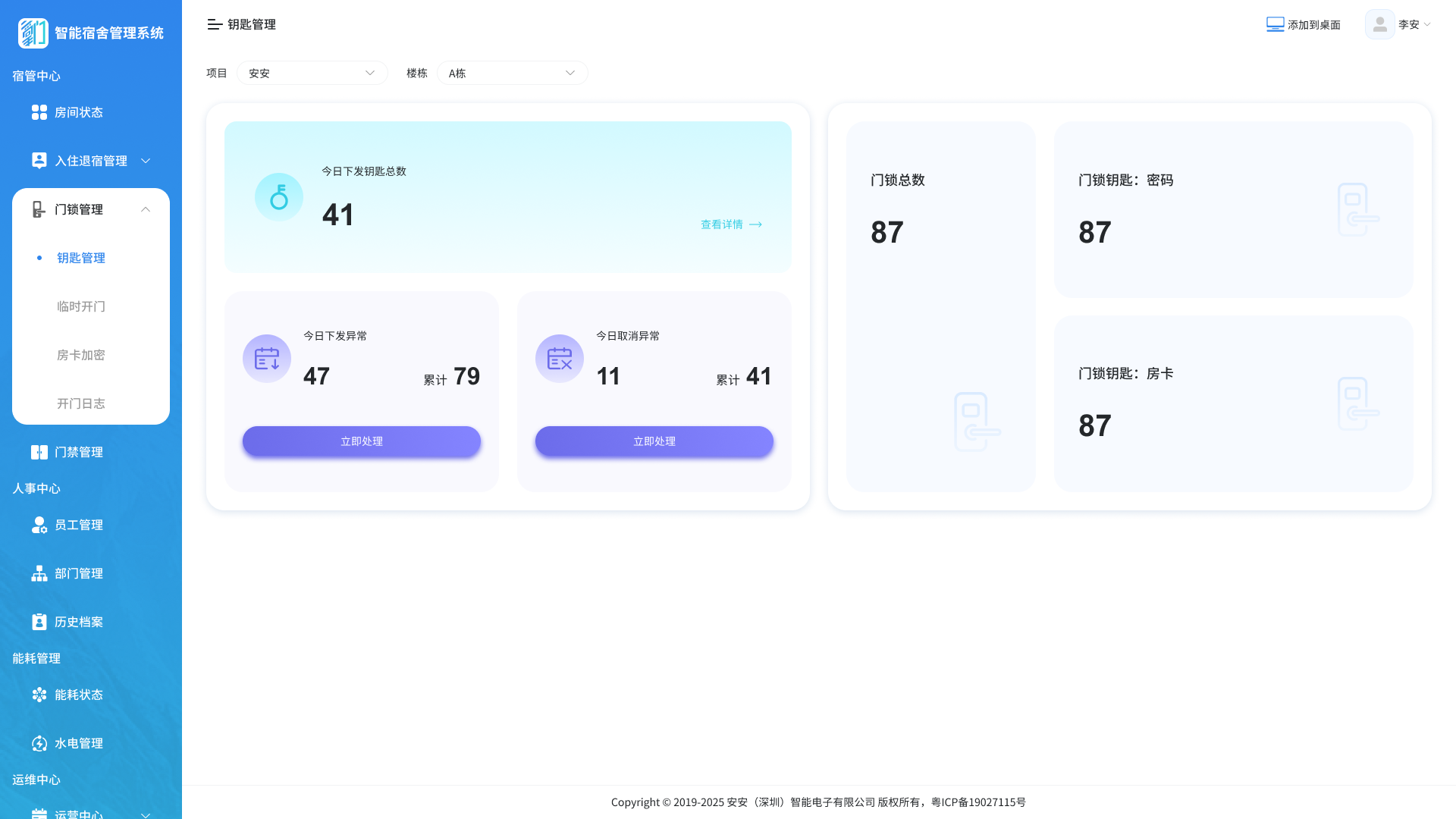The height and width of the screenshot is (819, 1456).
Task: Click the calendar icon for 今日下发异常
Action: pos(267,359)
